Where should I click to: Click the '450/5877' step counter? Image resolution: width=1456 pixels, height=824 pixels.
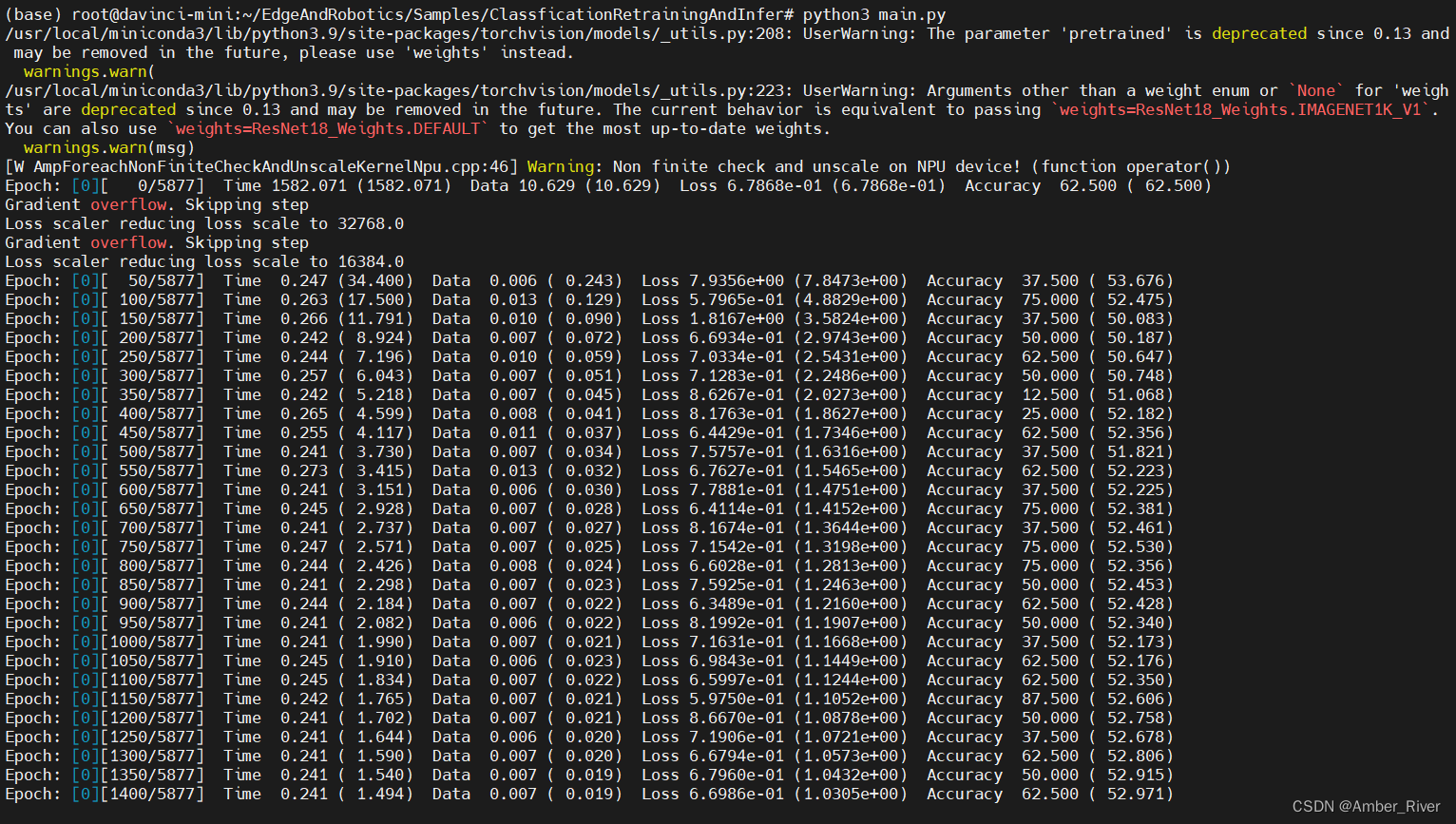click(157, 432)
